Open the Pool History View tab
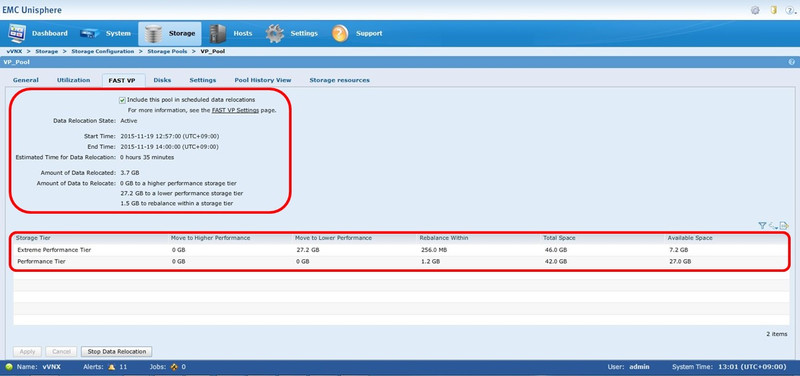The height and width of the screenshot is (376, 800). tap(263, 80)
